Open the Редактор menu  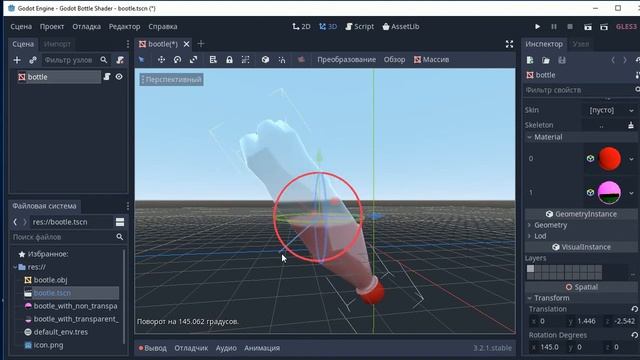(124, 27)
